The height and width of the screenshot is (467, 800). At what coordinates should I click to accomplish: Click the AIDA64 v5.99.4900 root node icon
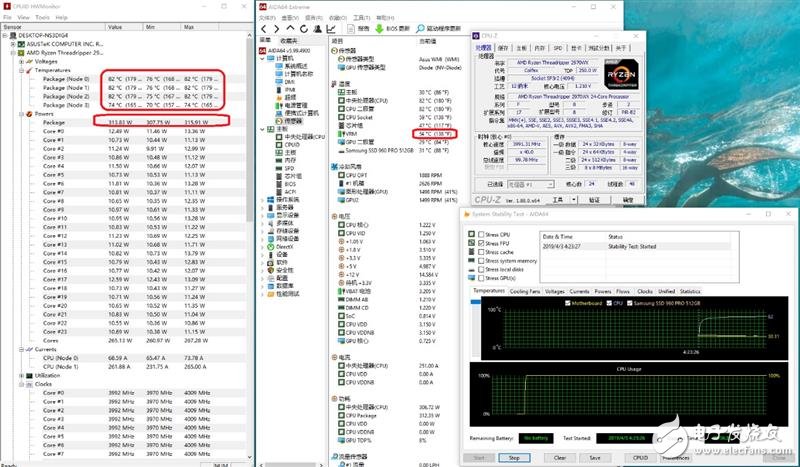[263, 51]
